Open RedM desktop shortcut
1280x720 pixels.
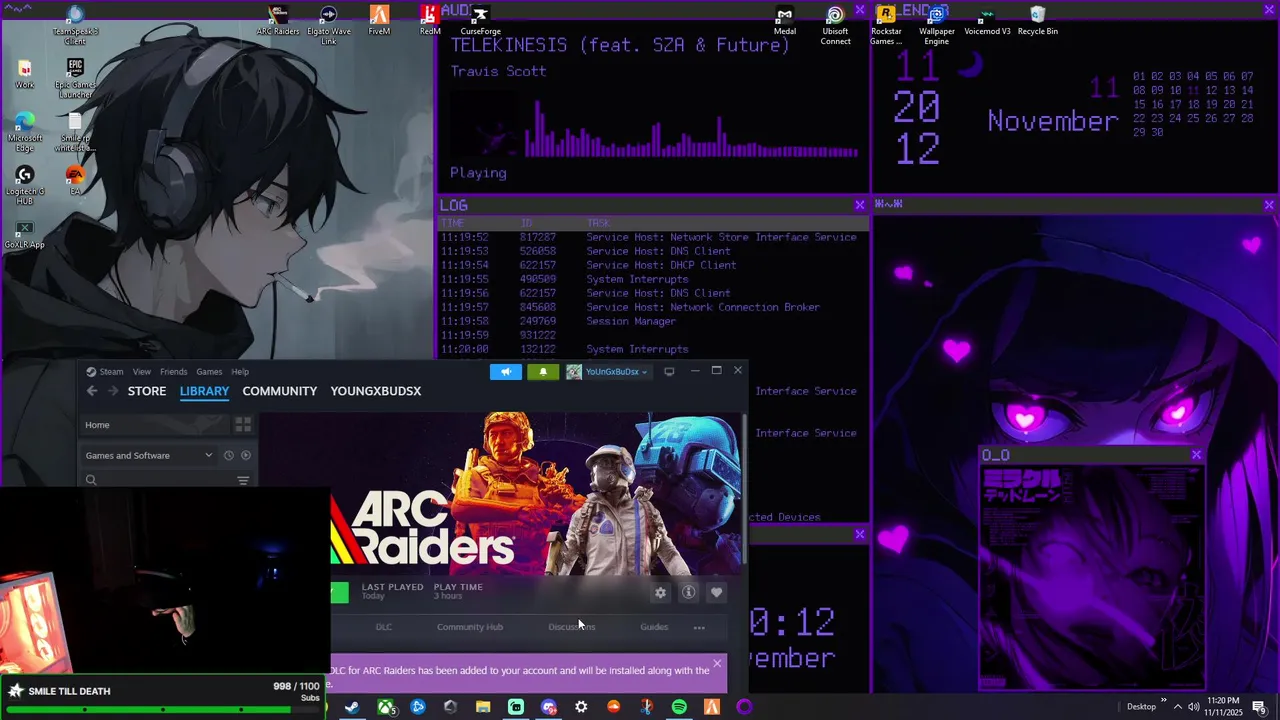click(x=430, y=20)
